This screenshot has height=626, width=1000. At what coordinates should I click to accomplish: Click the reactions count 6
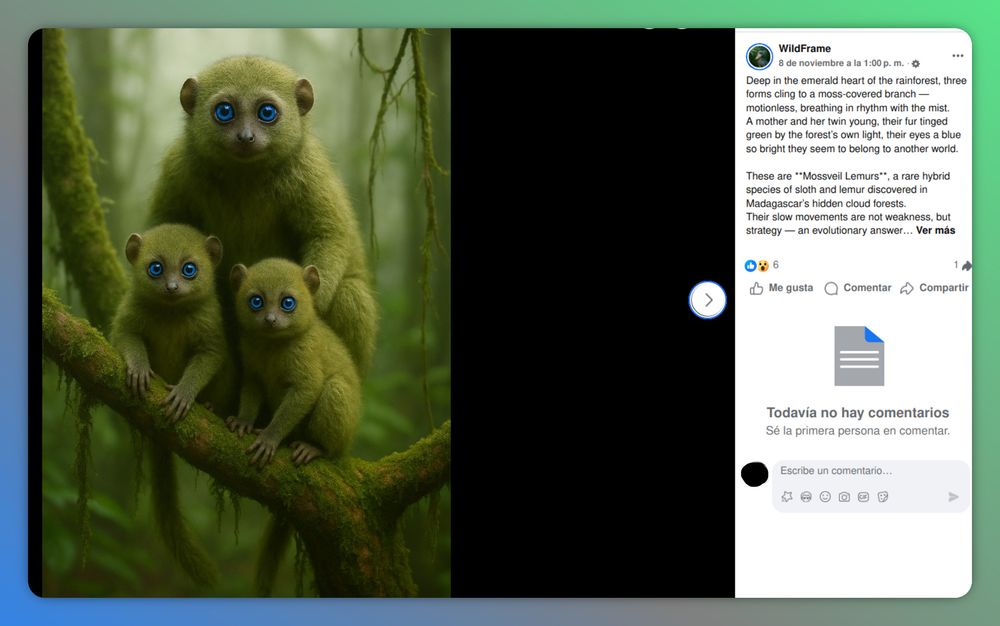point(776,265)
